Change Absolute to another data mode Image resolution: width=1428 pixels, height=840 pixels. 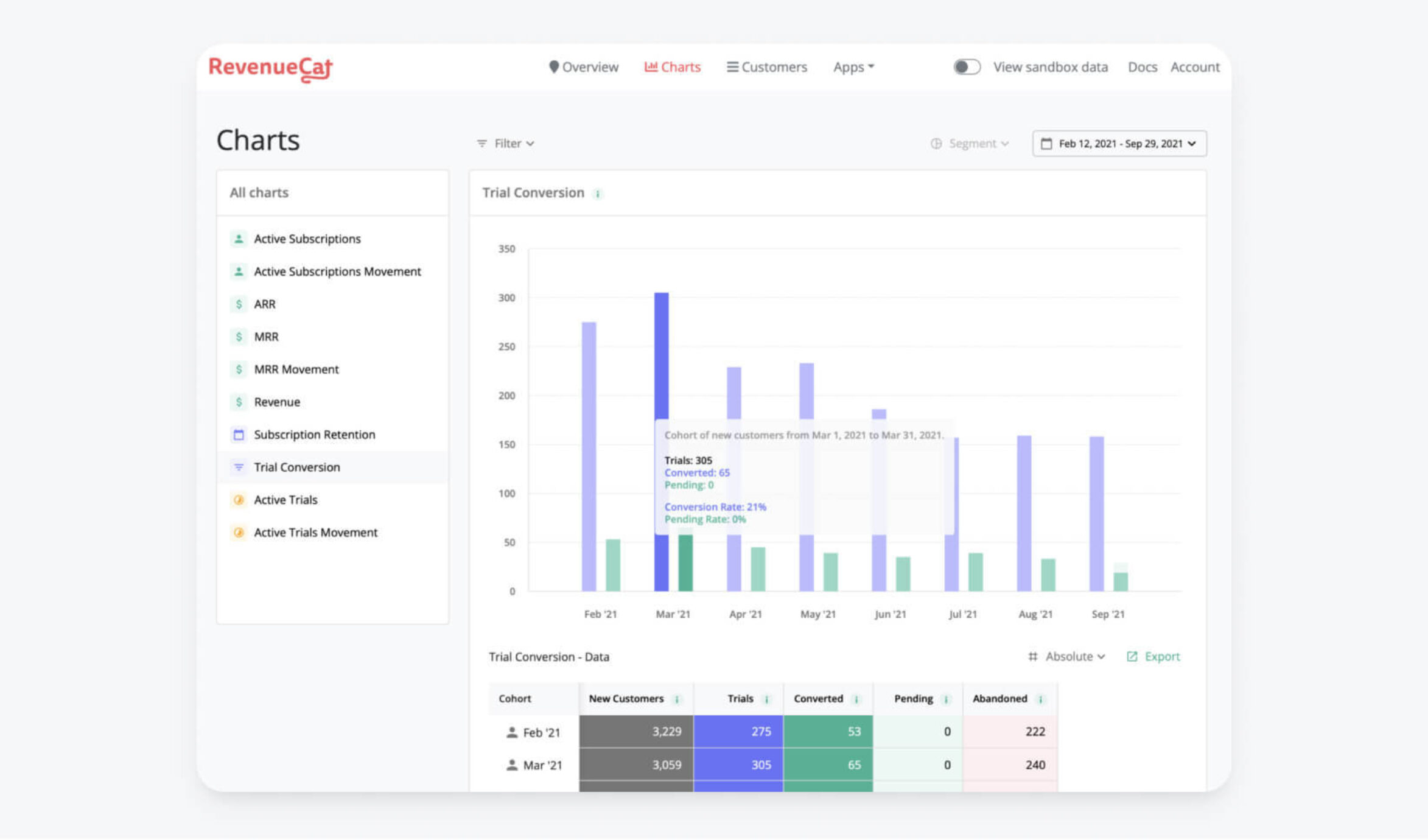pyautogui.click(x=1073, y=656)
